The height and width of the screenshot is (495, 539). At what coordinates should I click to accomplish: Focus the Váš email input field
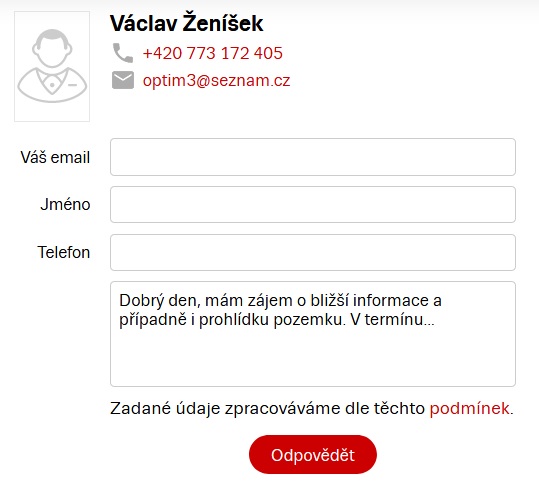click(313, 157)
